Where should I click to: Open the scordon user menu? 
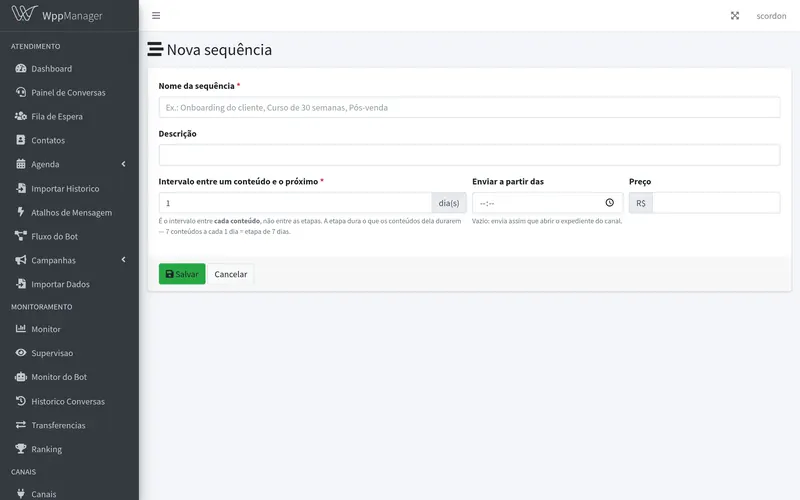(x=771, y=16)
